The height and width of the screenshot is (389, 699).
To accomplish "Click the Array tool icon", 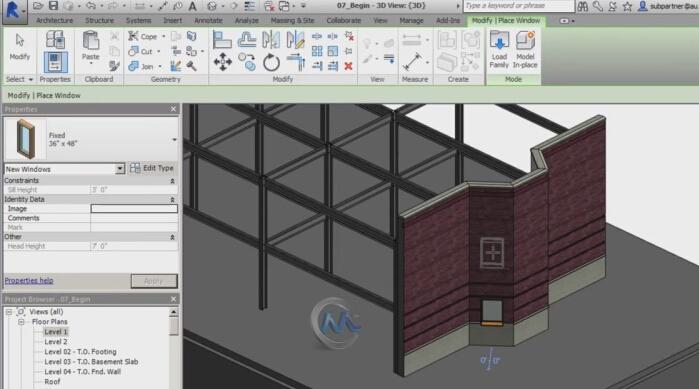I will pos(317,51).
